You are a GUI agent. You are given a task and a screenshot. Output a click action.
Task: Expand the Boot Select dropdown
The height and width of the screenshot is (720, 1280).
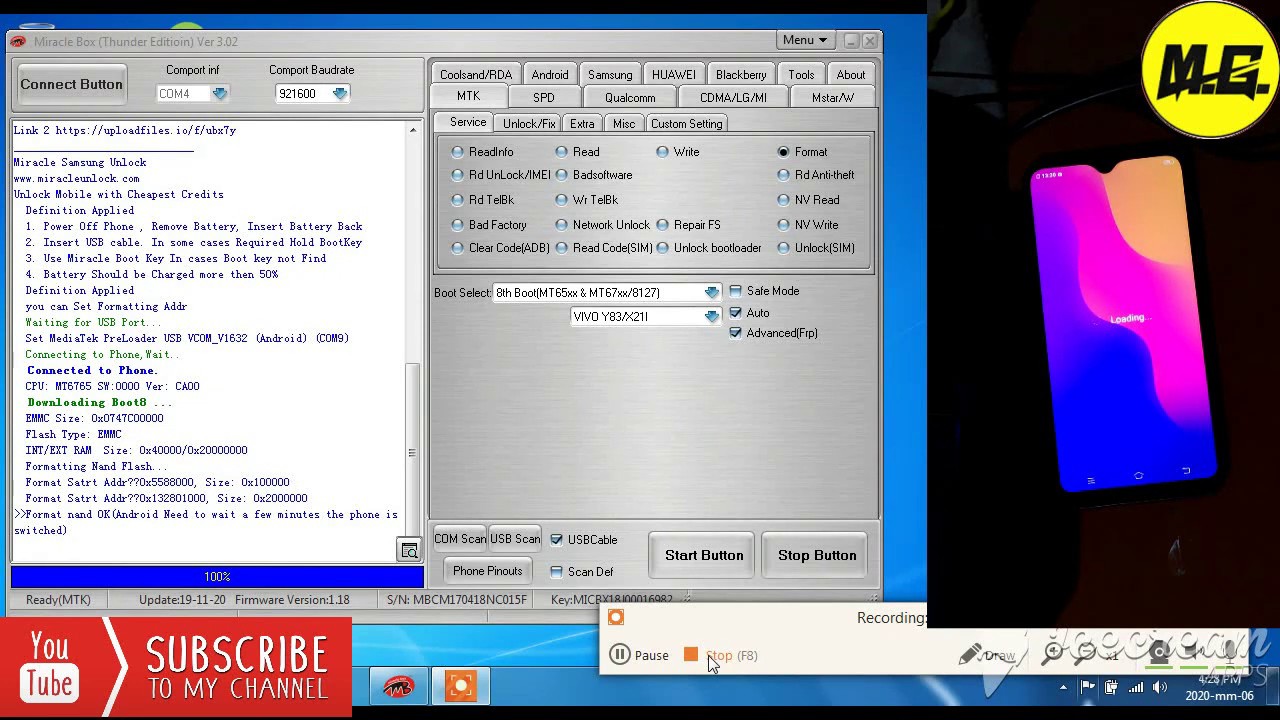tap(712, 293)
